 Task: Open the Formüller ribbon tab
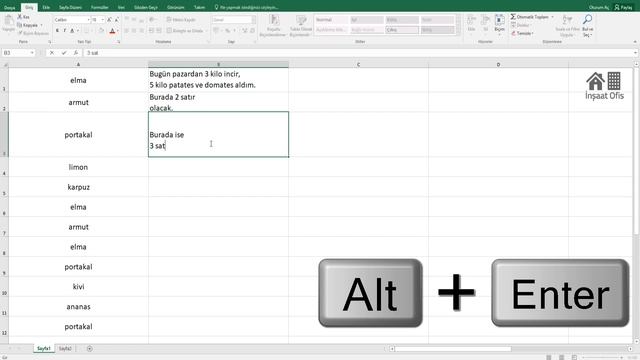point(100,7)
